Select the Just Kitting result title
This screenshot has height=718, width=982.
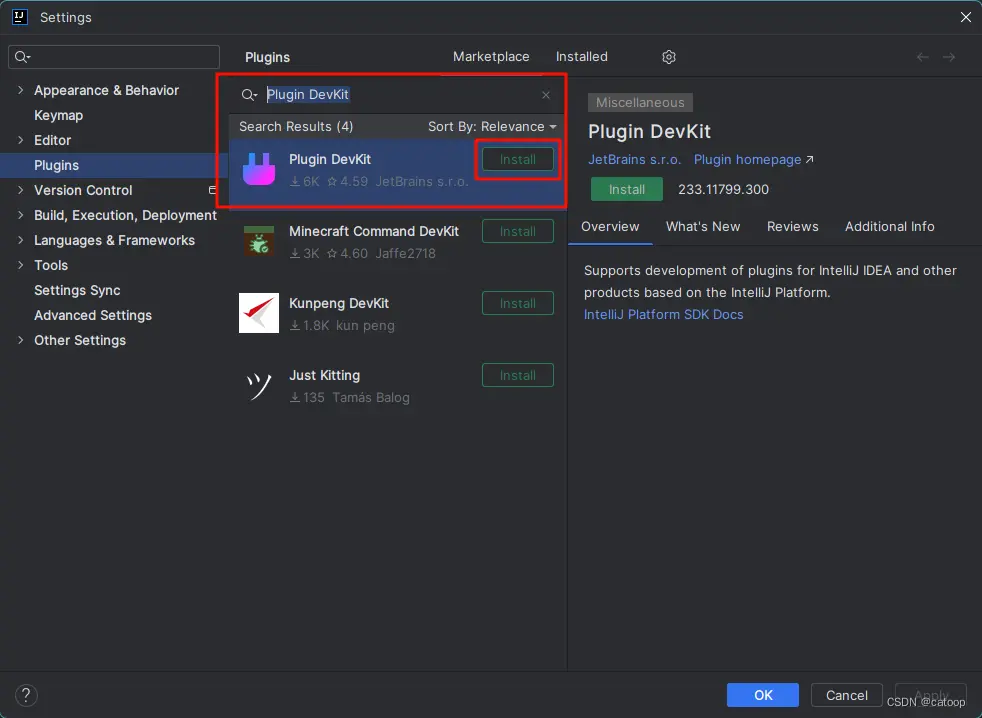pos(324,375)
